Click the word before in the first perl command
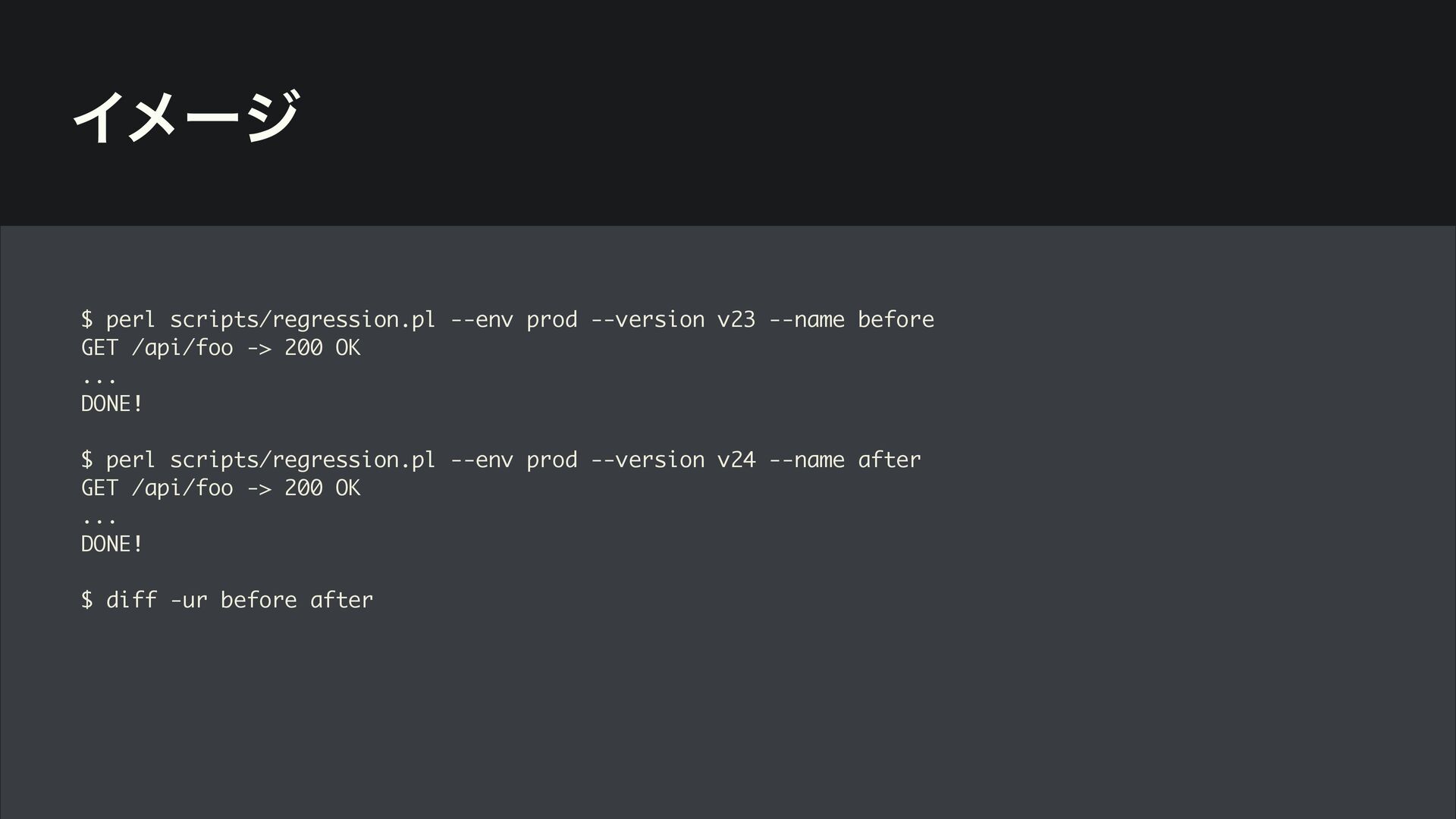The height and width of the screenshot is (819, 1456). pos(896,319)
